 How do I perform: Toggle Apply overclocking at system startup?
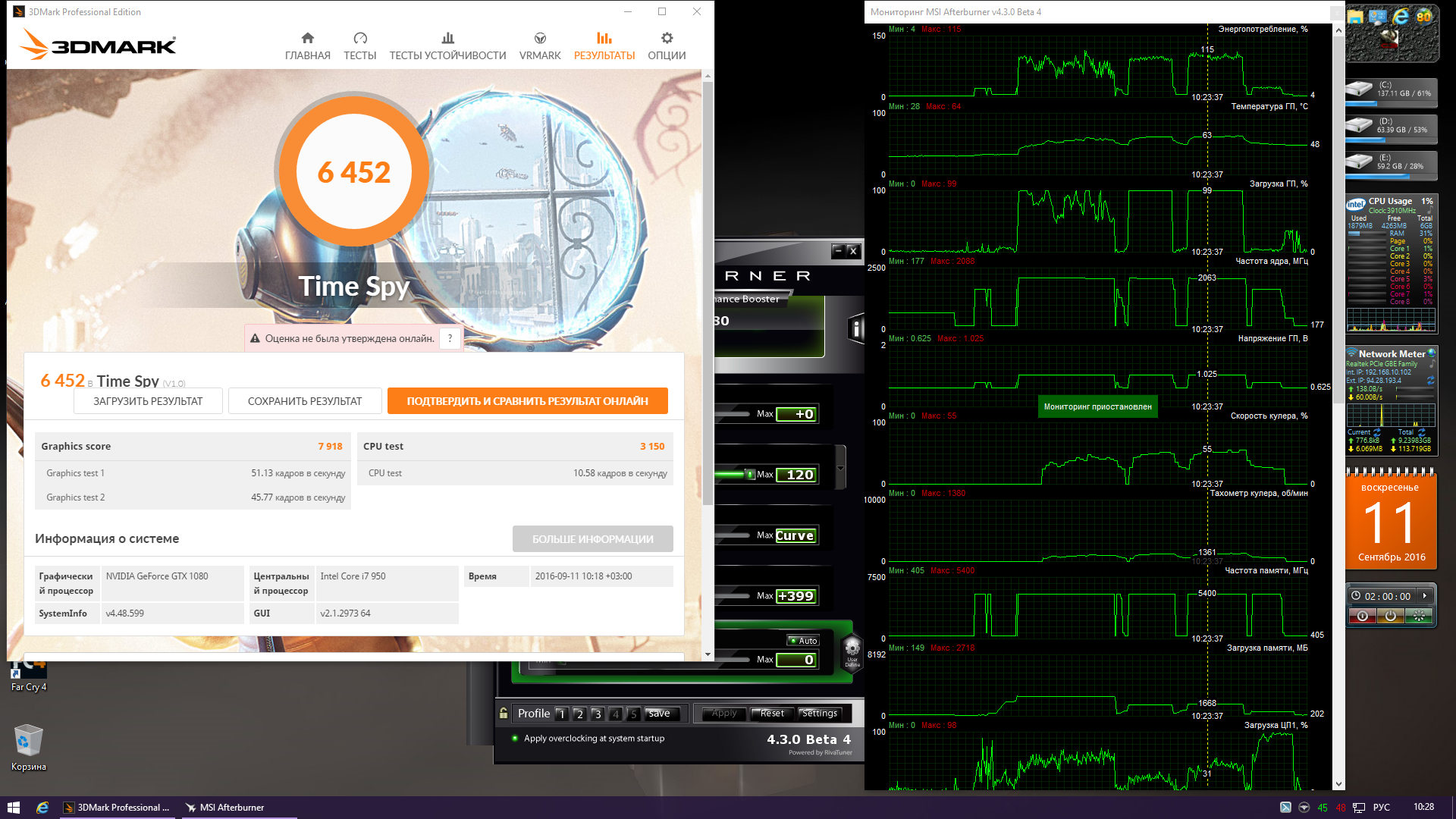pos(516,739)
